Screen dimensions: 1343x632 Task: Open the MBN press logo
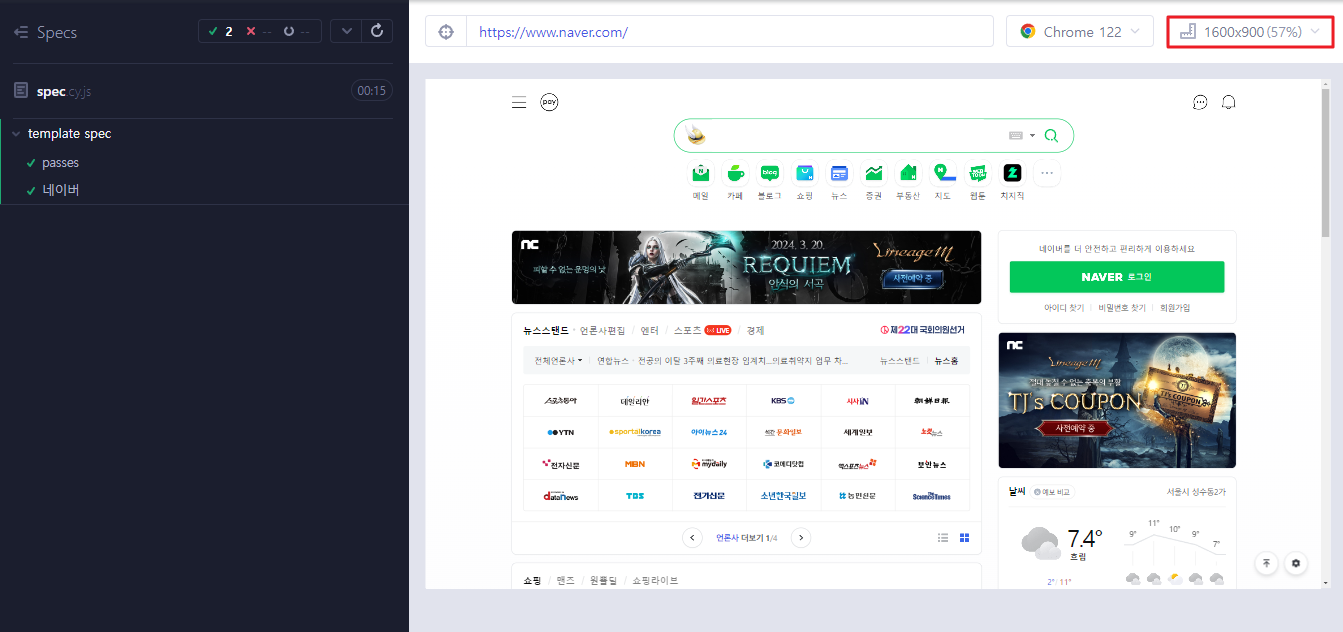[x=635, y=464]
